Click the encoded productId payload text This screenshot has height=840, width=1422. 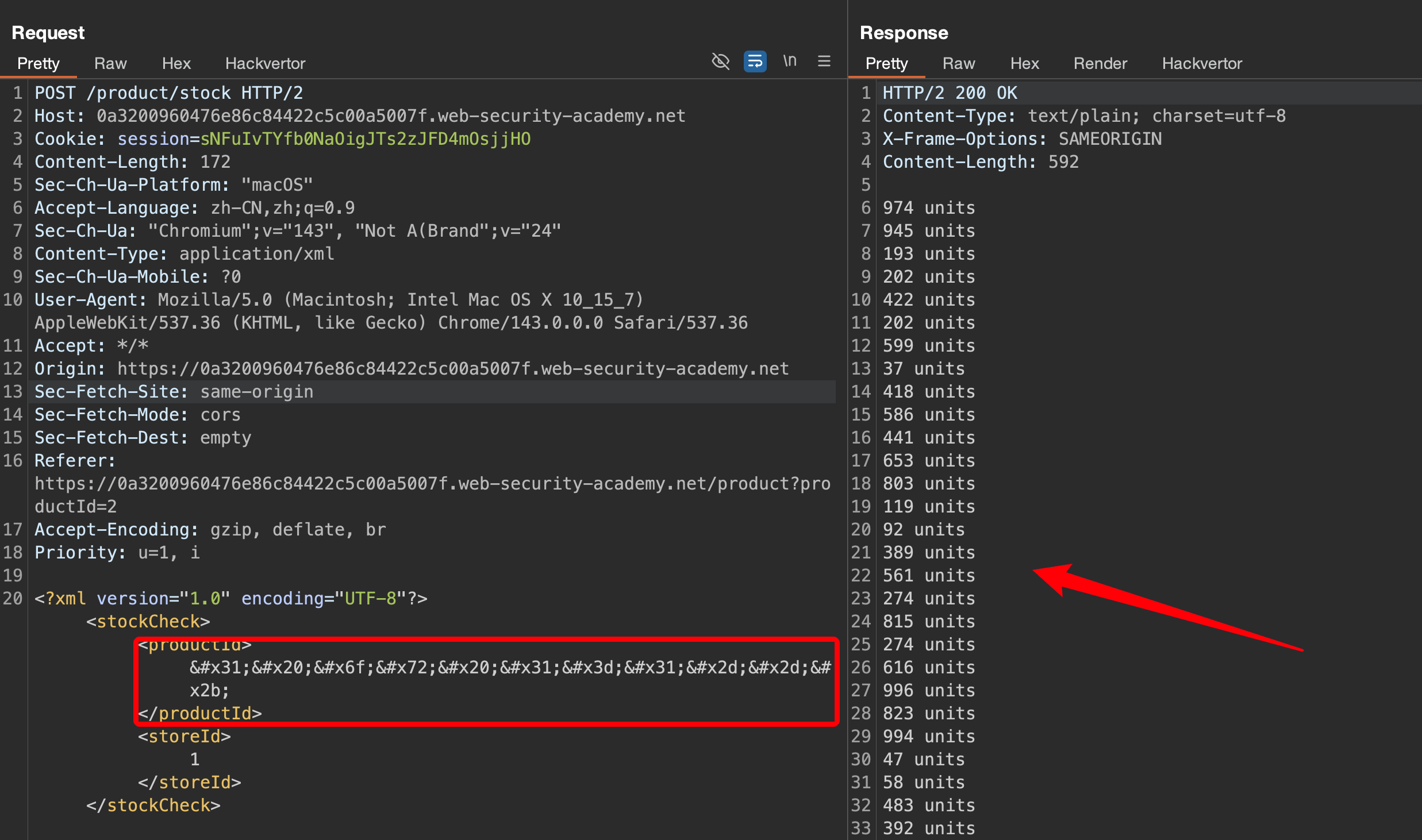pos(509,668)
